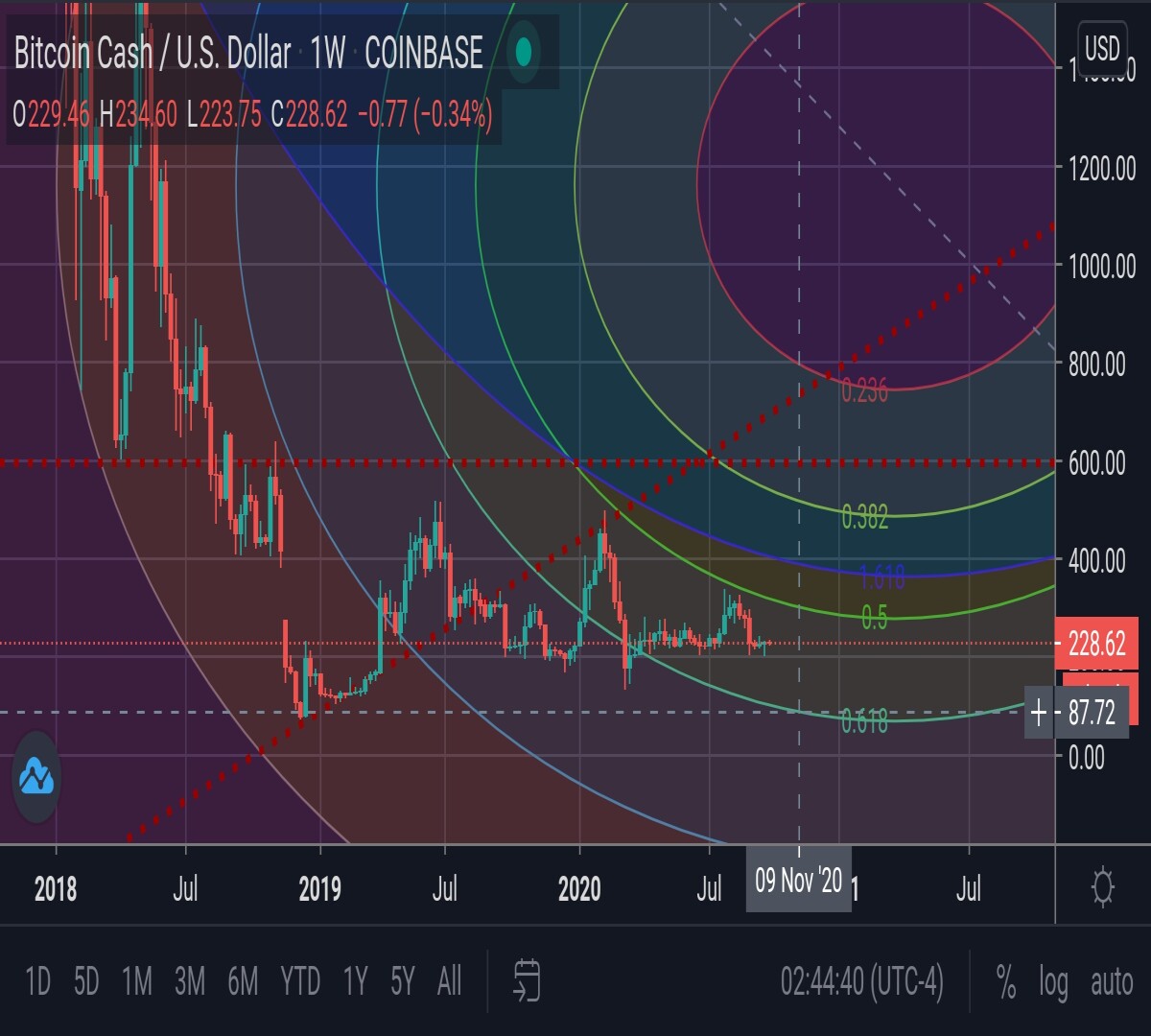Click the plus icon at 87.72
1151x1036 pixels.
coord(1039,713)
